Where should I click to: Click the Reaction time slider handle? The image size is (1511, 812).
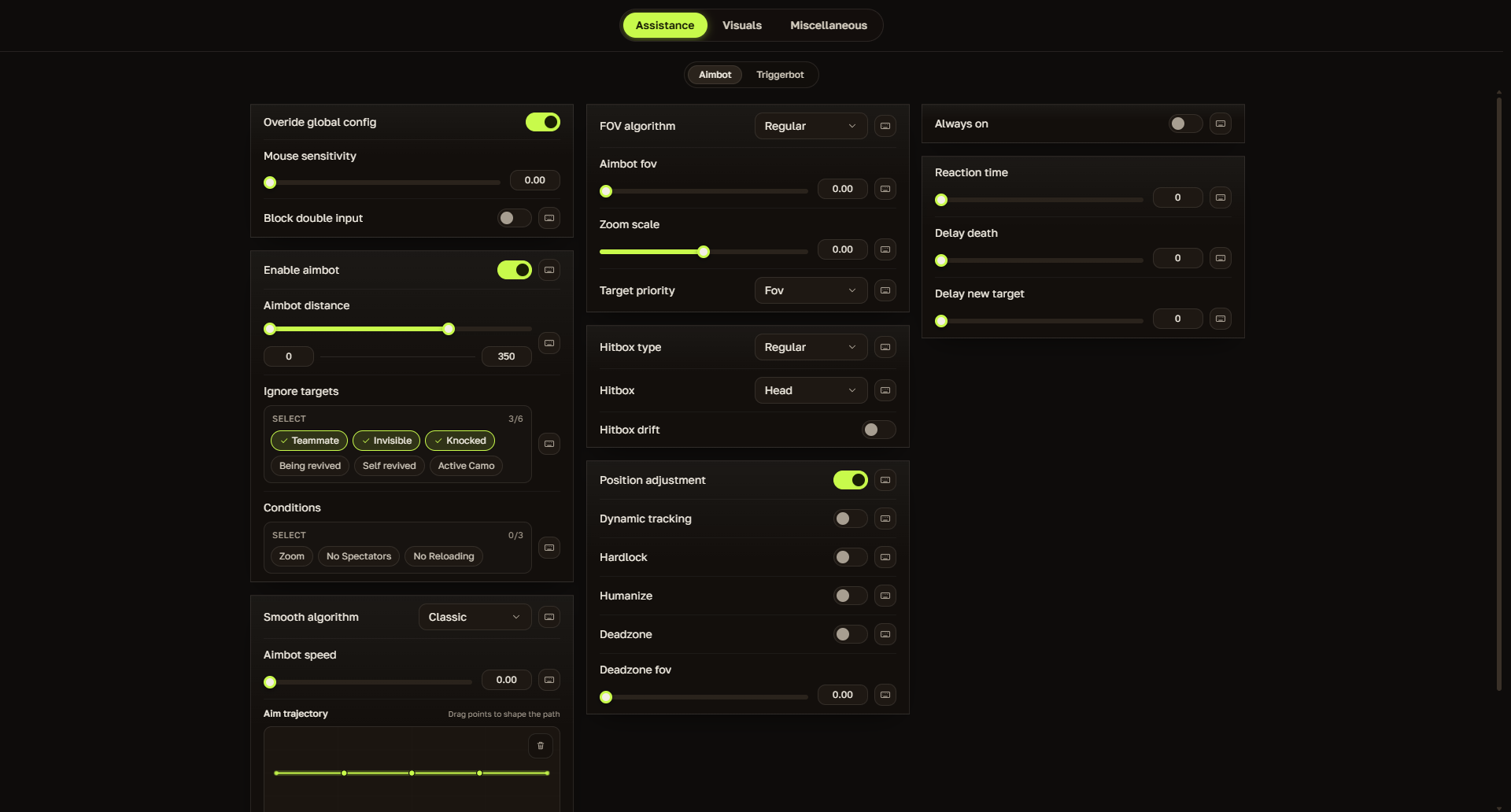tap(941, 200)
